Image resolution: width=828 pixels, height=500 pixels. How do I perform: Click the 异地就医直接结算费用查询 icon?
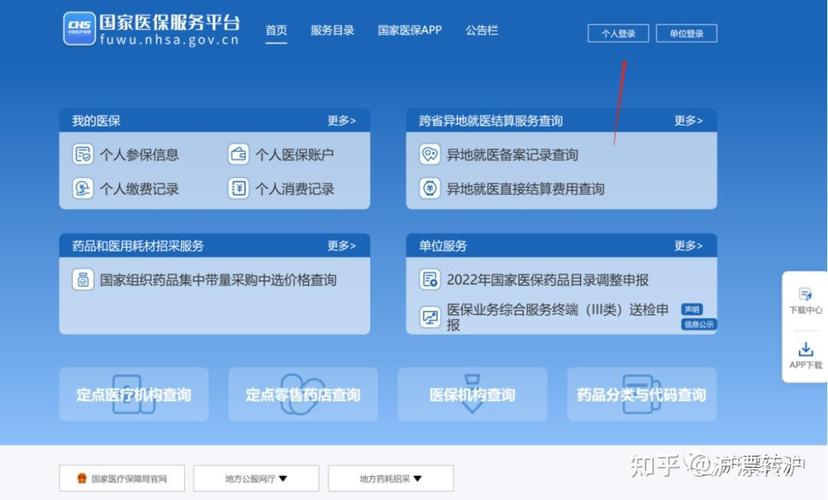[430, 188]
